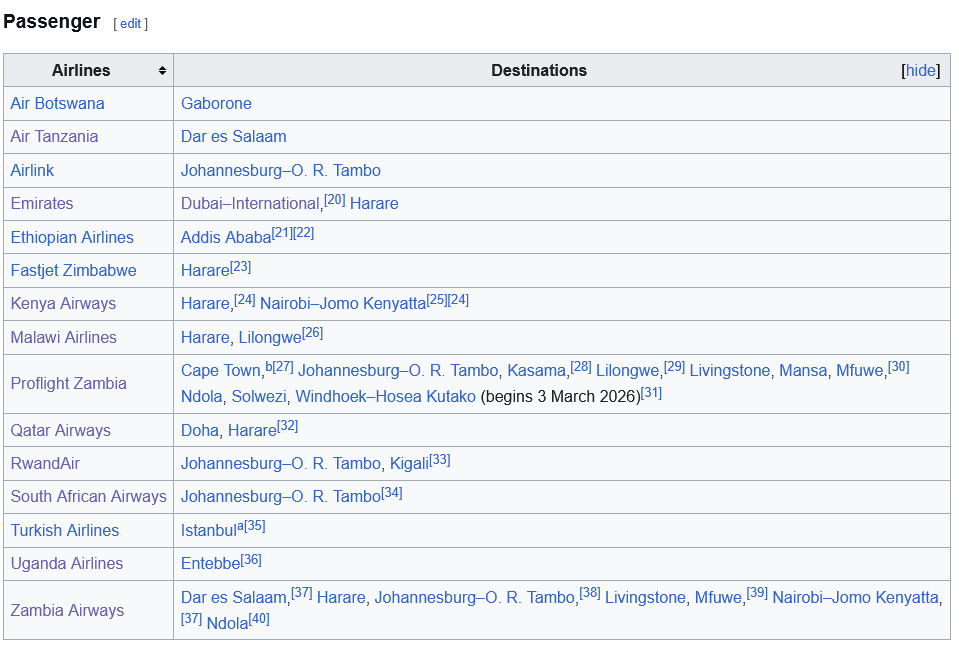Open the Proflight Zambia link
Viewport: 959px width, 645px height.
click(68, 384)
